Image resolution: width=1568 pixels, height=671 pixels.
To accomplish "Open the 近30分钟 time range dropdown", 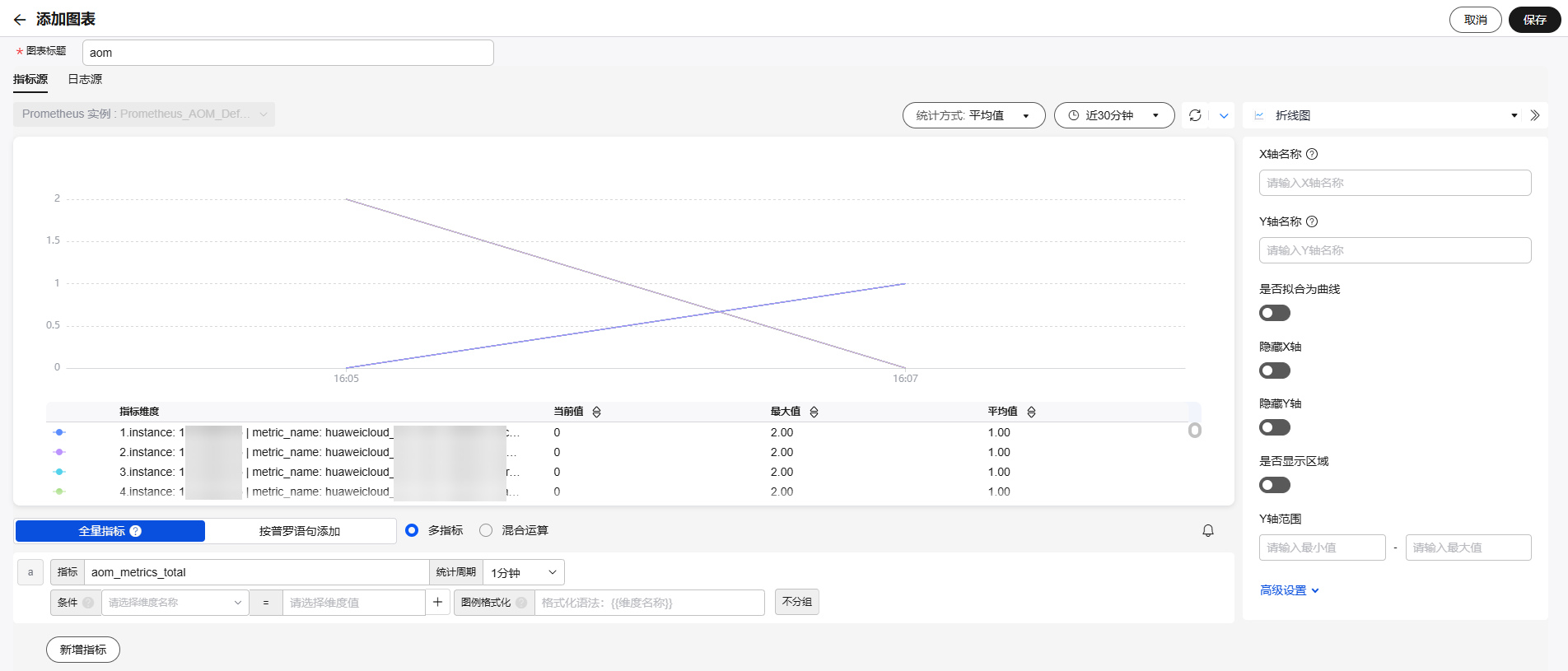I will pos(1114,115).
